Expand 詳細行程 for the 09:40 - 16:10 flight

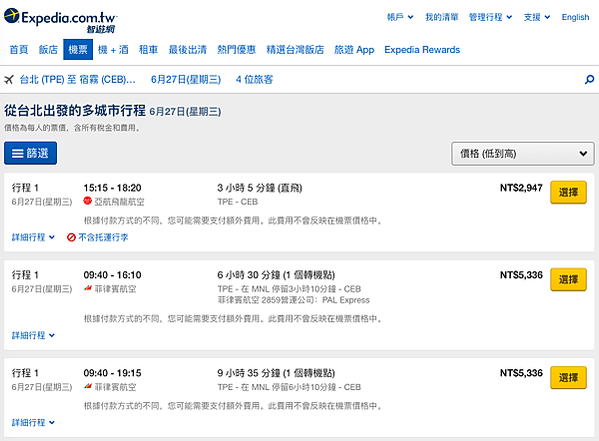coord(33,335)
